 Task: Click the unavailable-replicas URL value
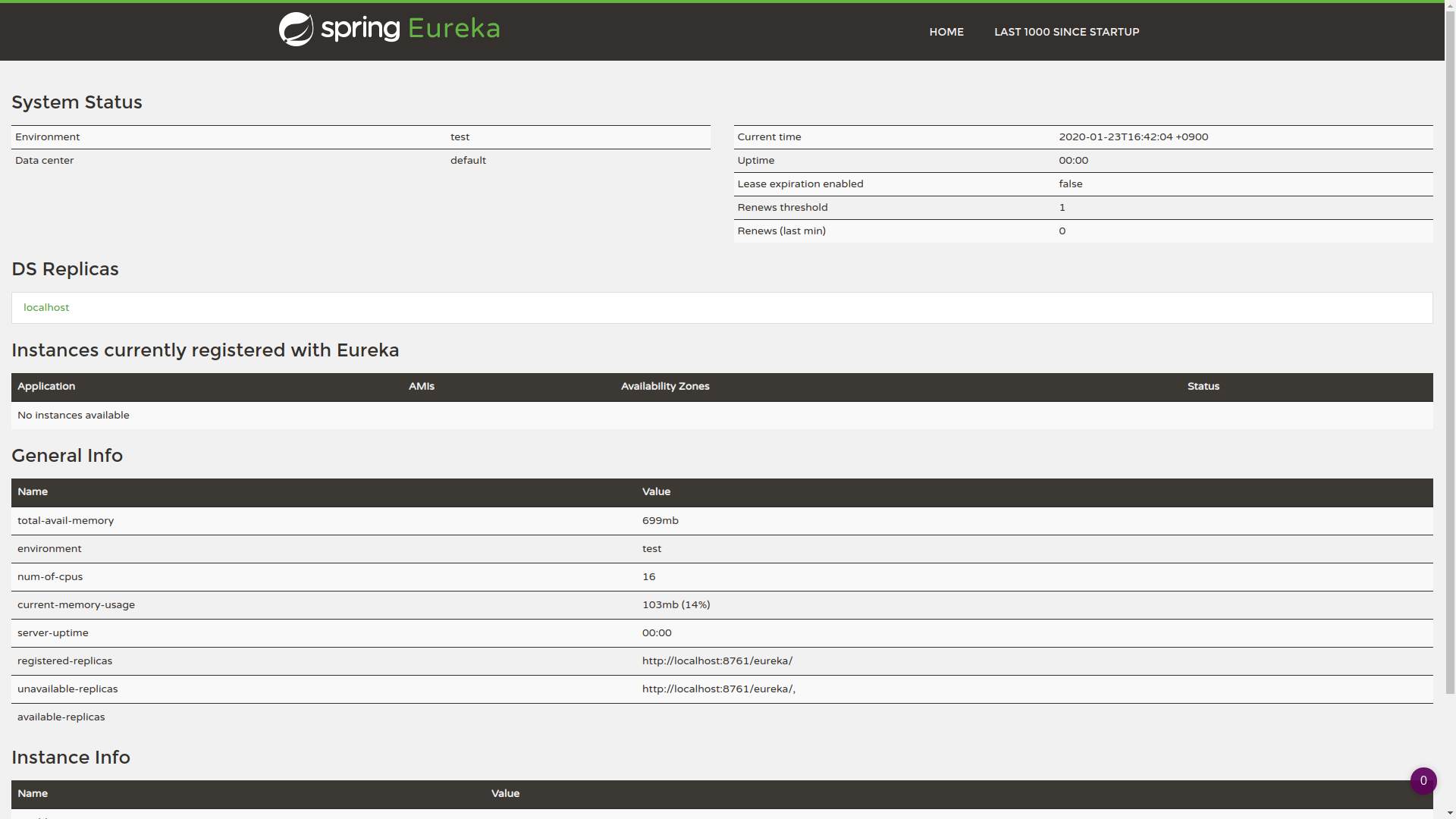(718, 689)
